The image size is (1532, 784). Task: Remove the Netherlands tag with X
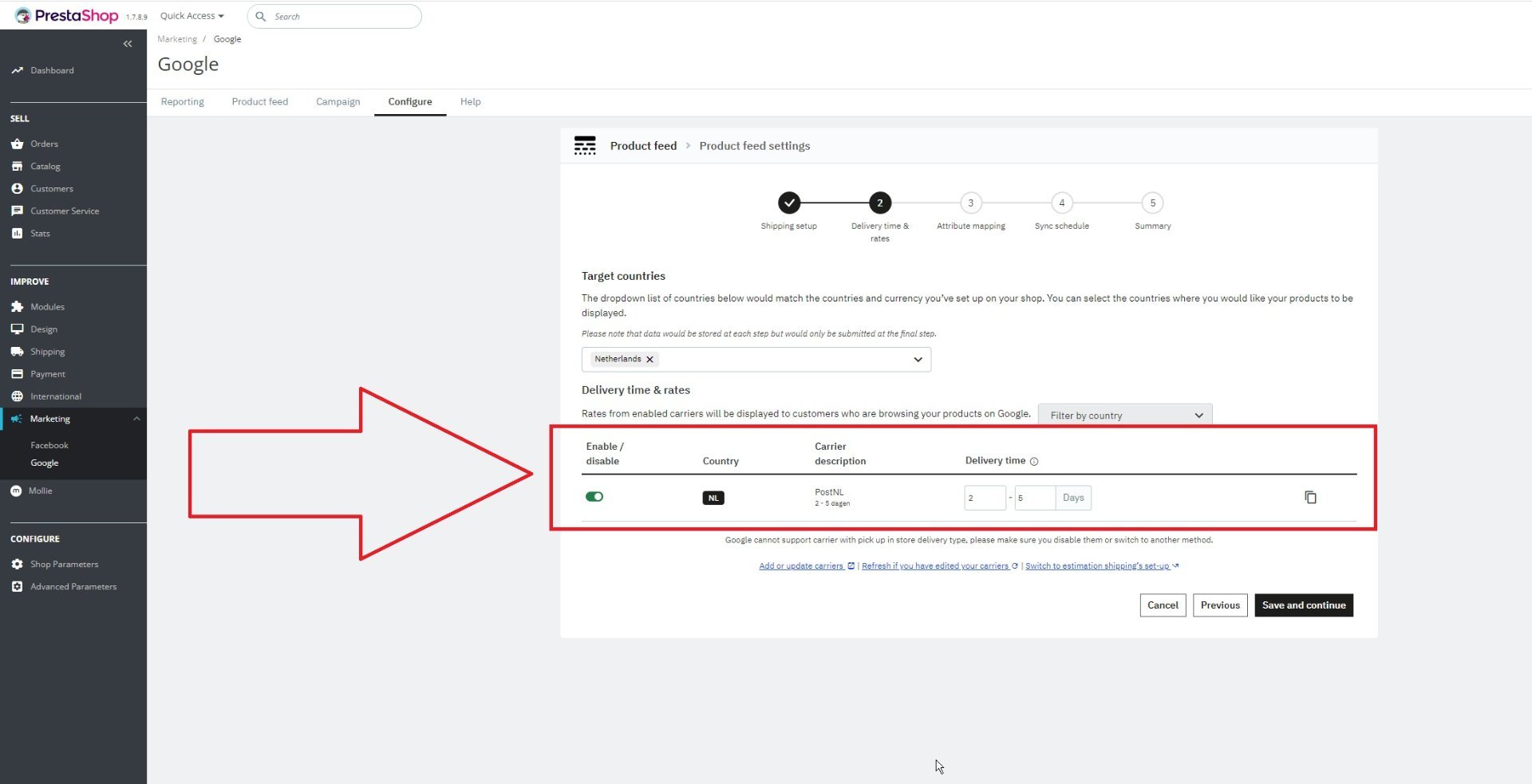(x=650, y=359)
